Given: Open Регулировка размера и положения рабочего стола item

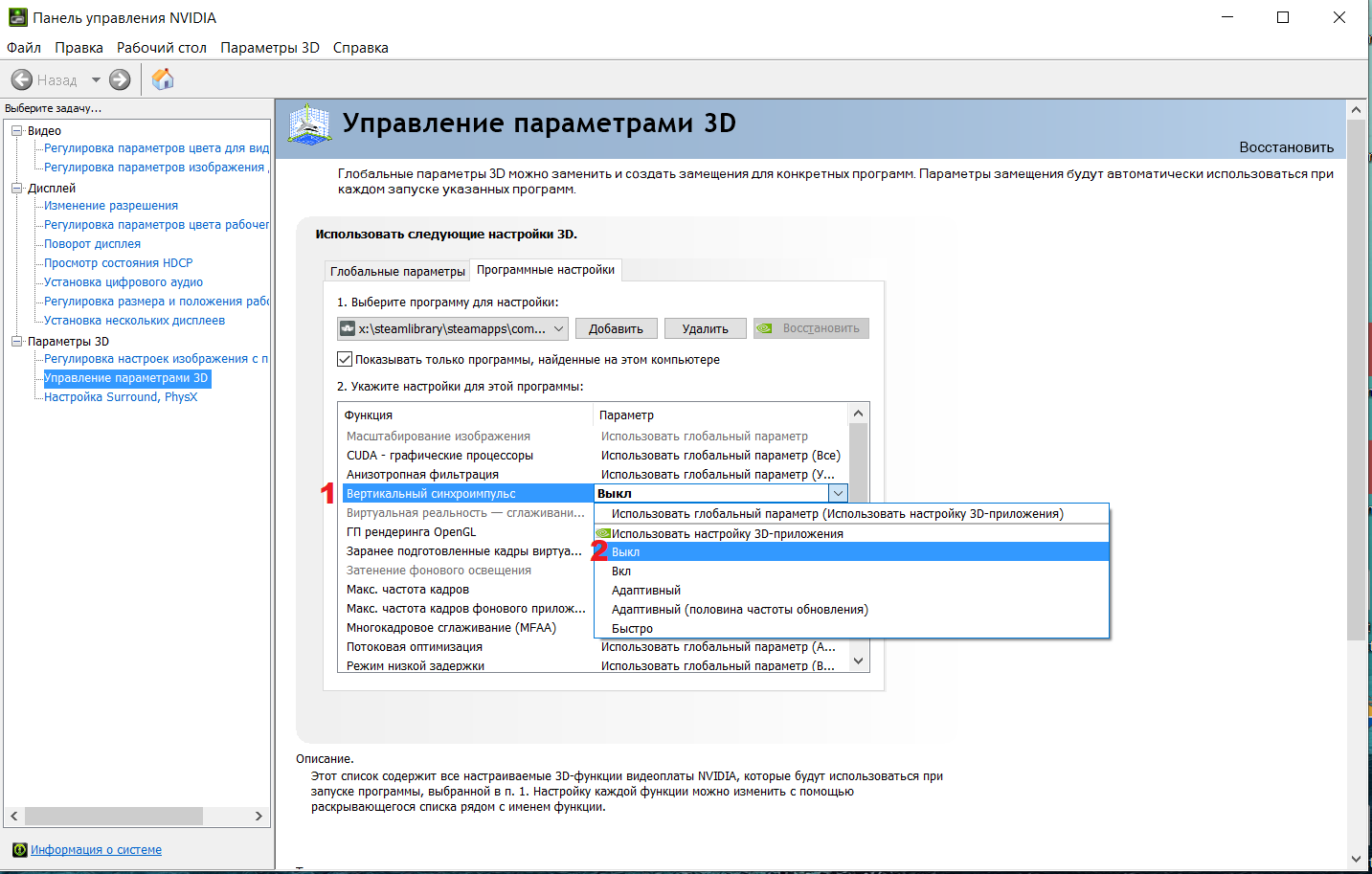Looking at the screenshot, I should (156, 302).
